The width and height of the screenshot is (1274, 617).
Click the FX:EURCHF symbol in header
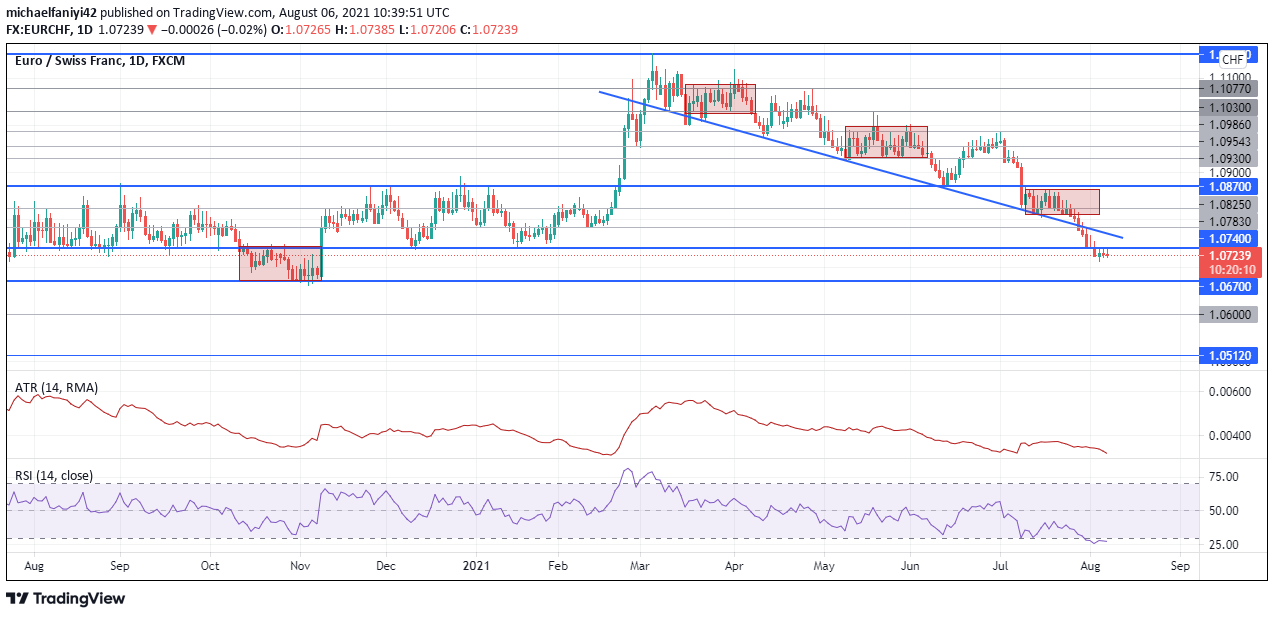coord(37,30)
